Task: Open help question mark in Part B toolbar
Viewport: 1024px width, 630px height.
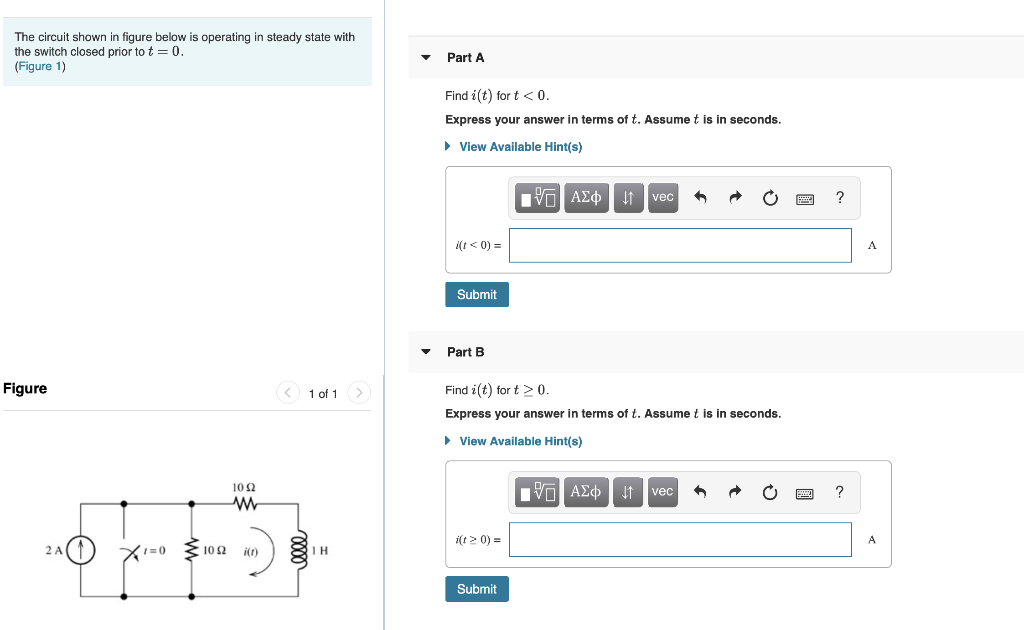Action: click(x=839, y=492)
